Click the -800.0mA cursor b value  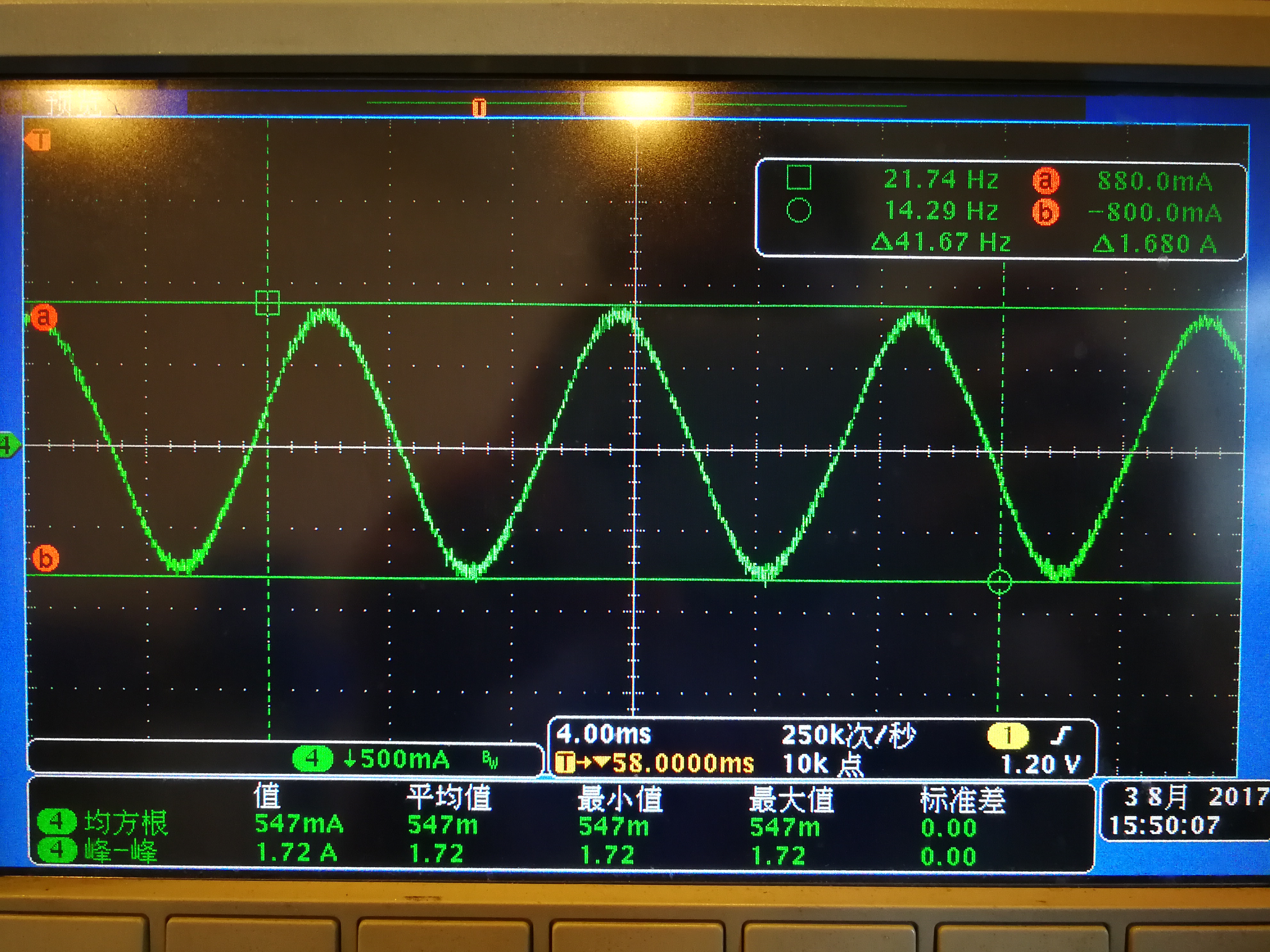[1154, 213]
